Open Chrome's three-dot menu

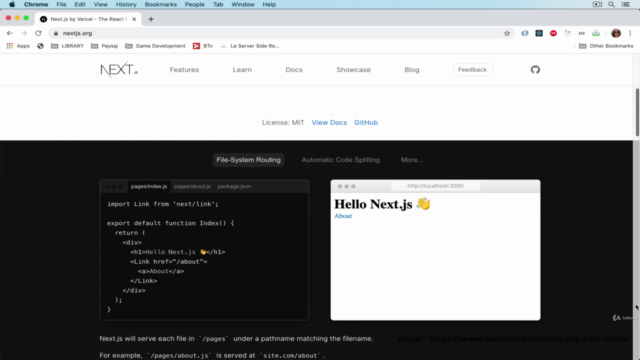pos(630,33)
